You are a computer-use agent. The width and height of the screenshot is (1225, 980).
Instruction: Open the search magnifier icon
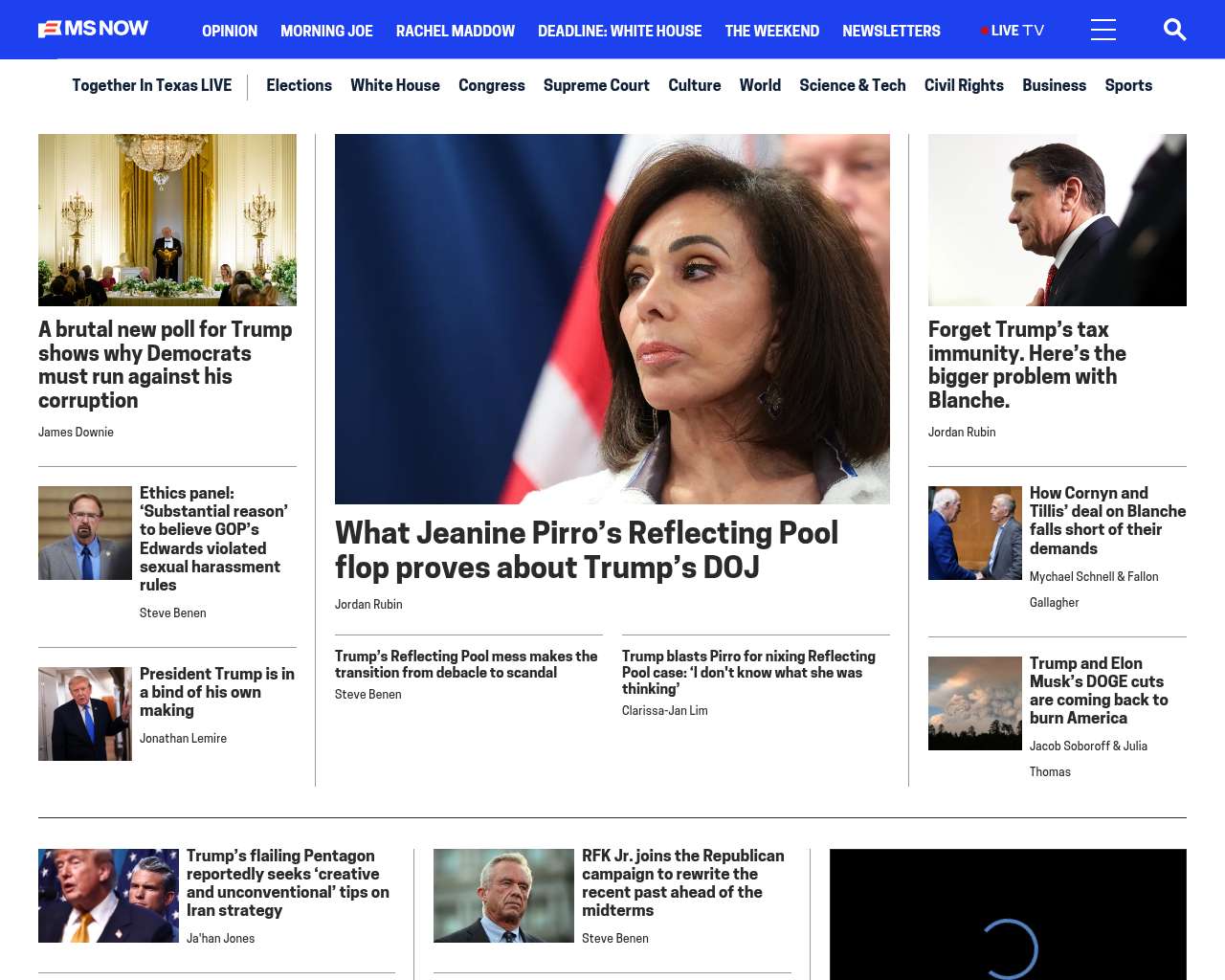pyautogui.click(x=1174, y=30)
